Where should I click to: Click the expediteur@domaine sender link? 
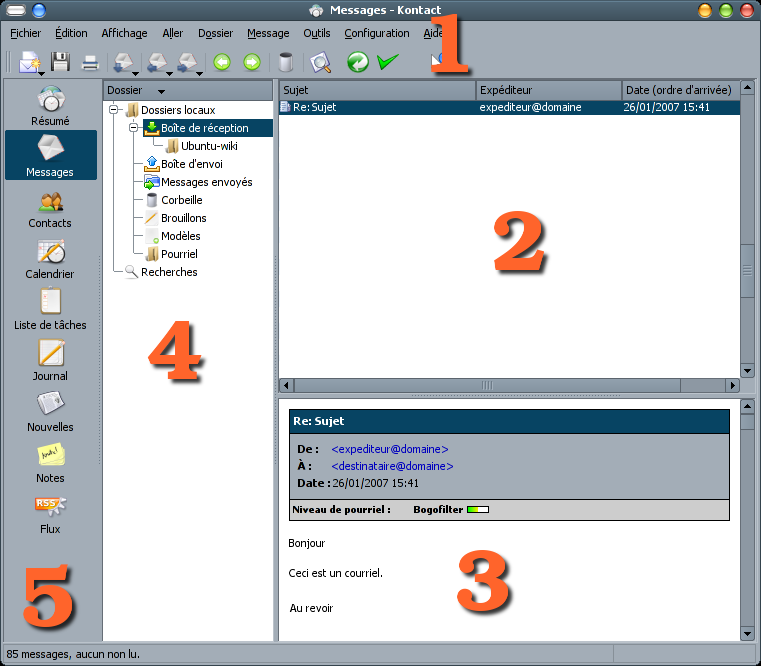[390, 449]
